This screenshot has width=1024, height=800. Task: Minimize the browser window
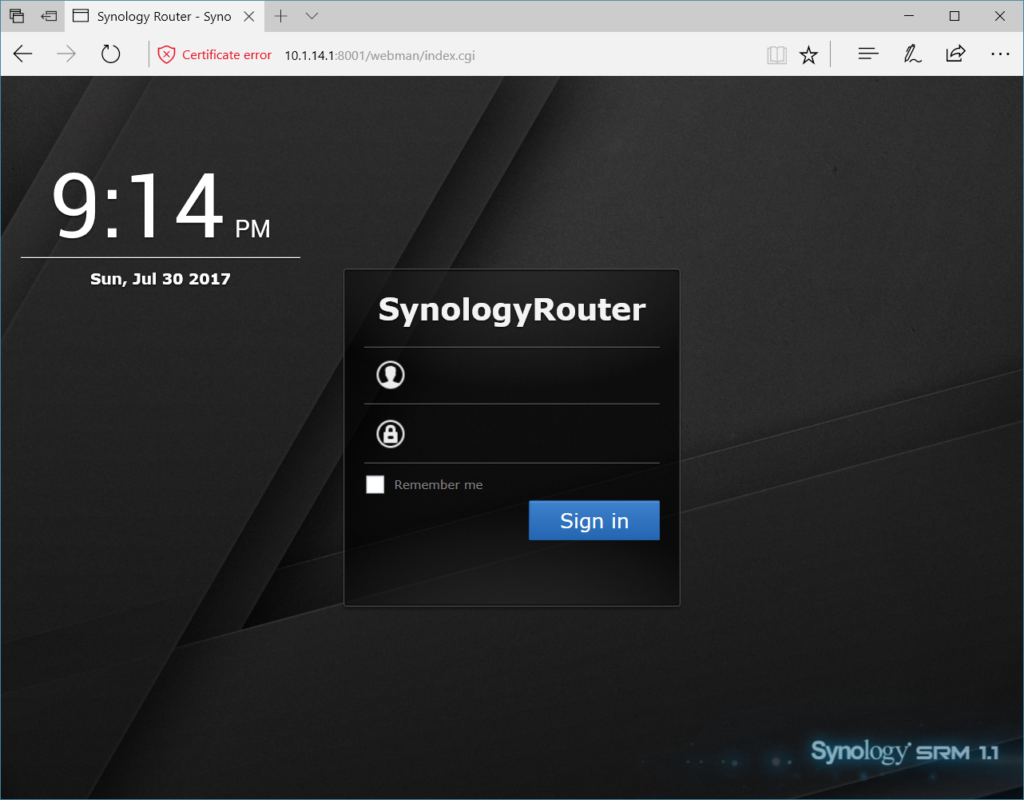[908, 16]
